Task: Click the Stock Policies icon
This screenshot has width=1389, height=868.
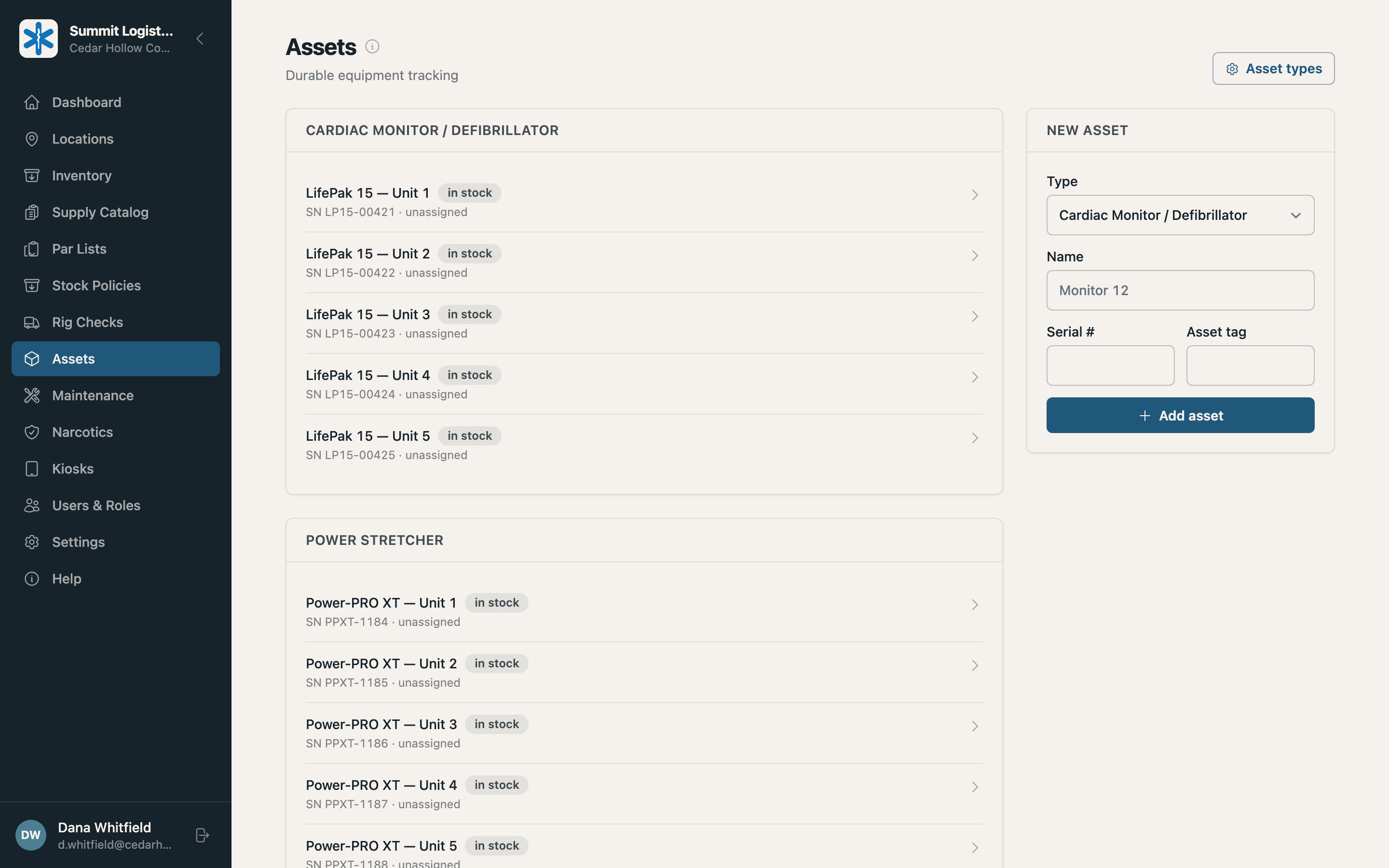Action: coord(31,285)
